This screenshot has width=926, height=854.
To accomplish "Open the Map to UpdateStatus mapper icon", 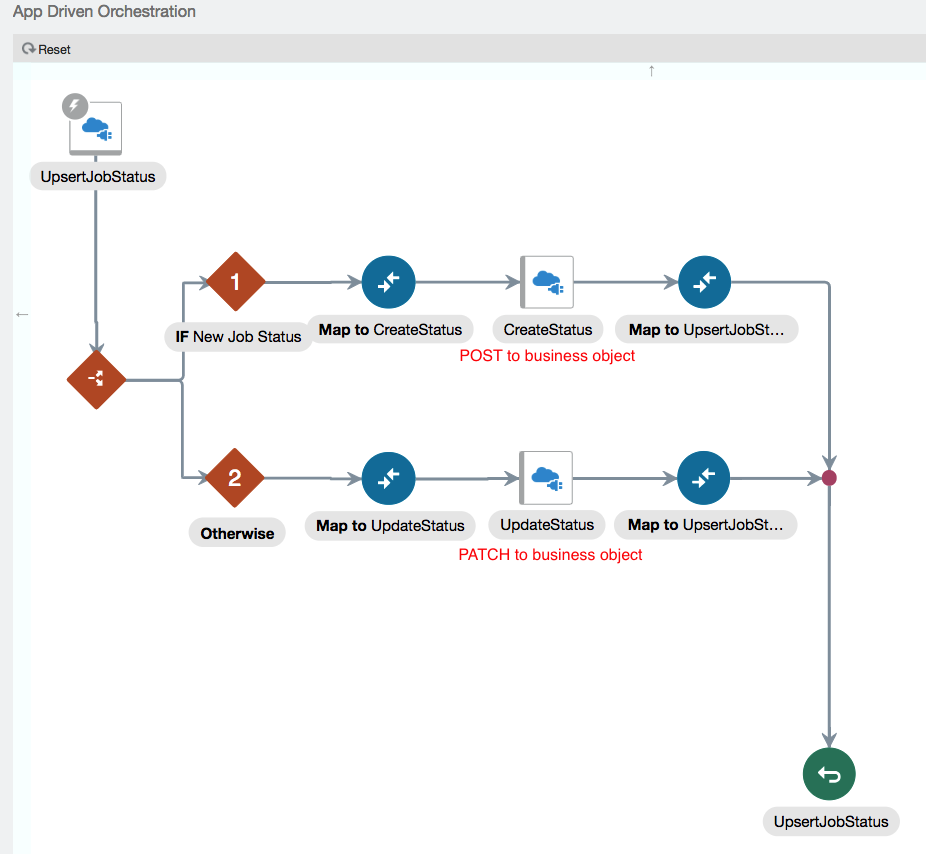I will point(388,478).
